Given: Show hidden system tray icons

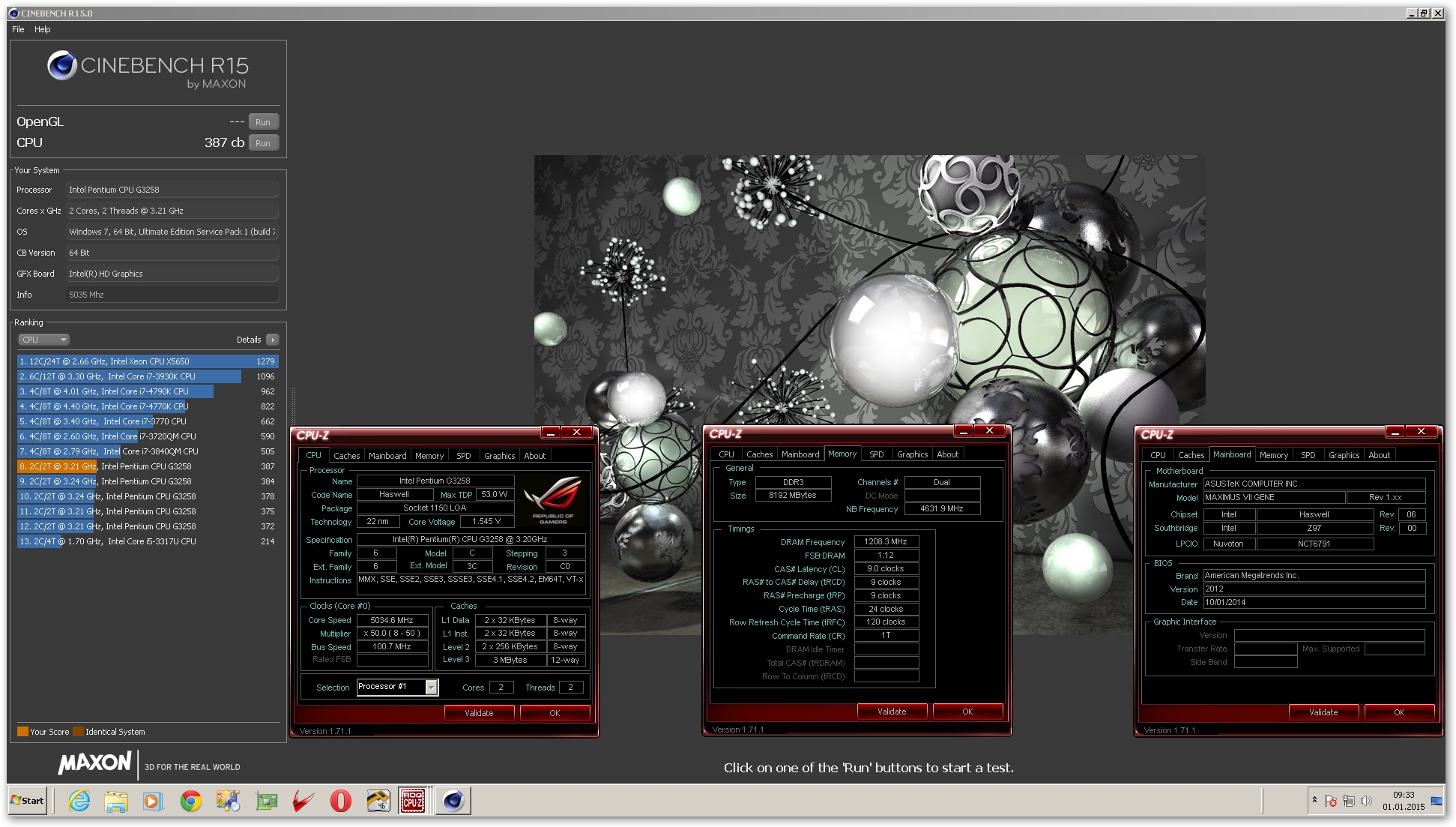Looking at the screenshot, I should [1314, 801].
